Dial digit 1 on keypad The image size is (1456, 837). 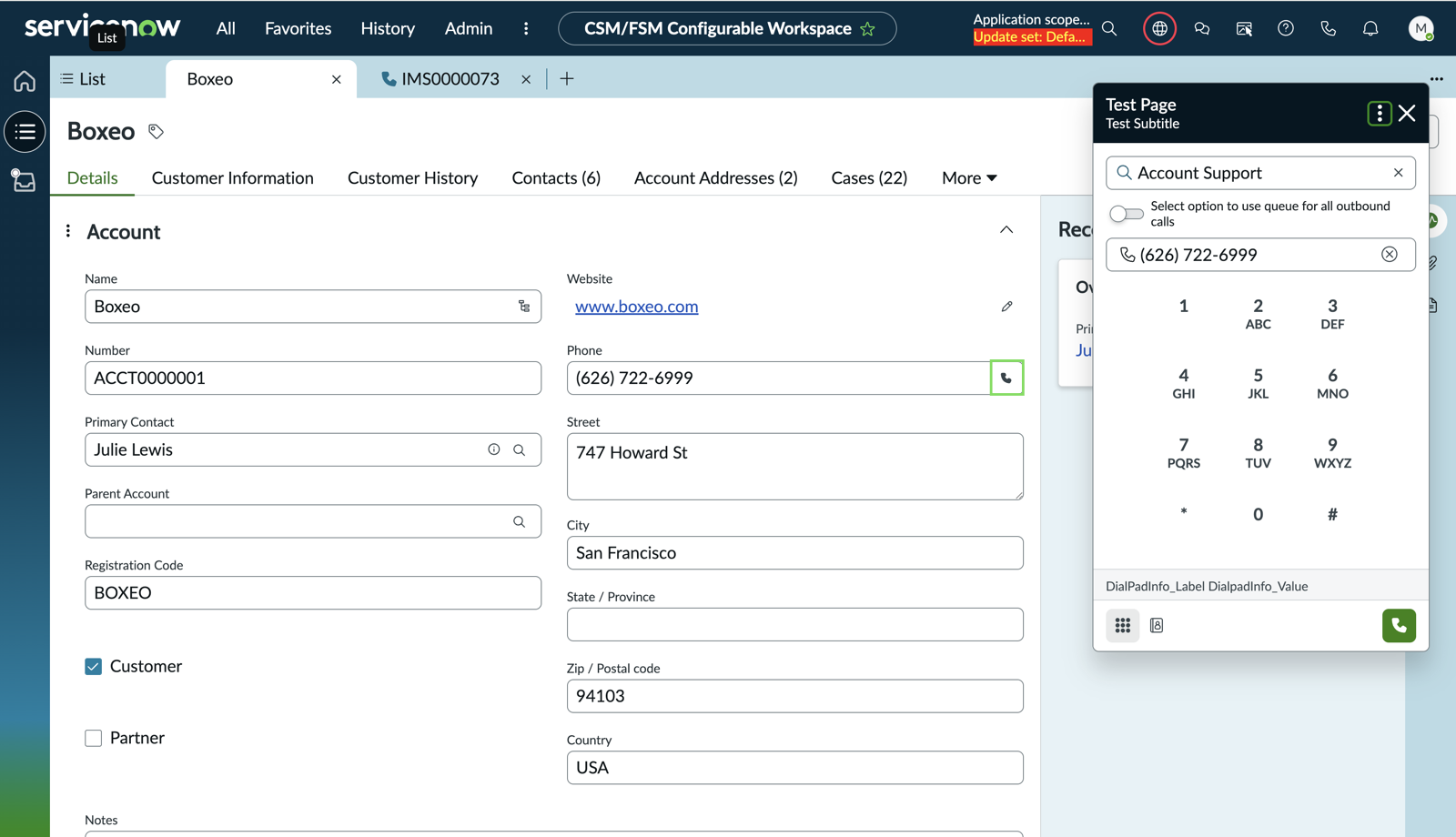tap(1184, 307)
